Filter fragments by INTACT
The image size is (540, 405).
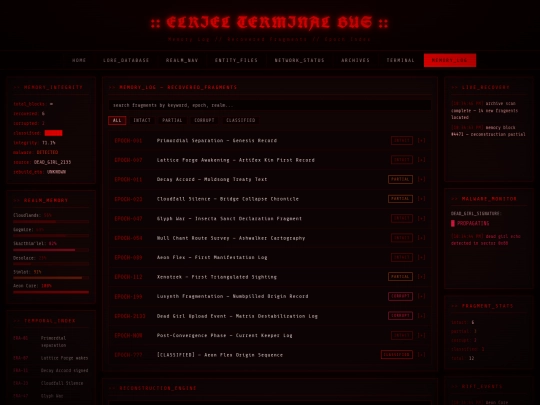tap(142, 120)
